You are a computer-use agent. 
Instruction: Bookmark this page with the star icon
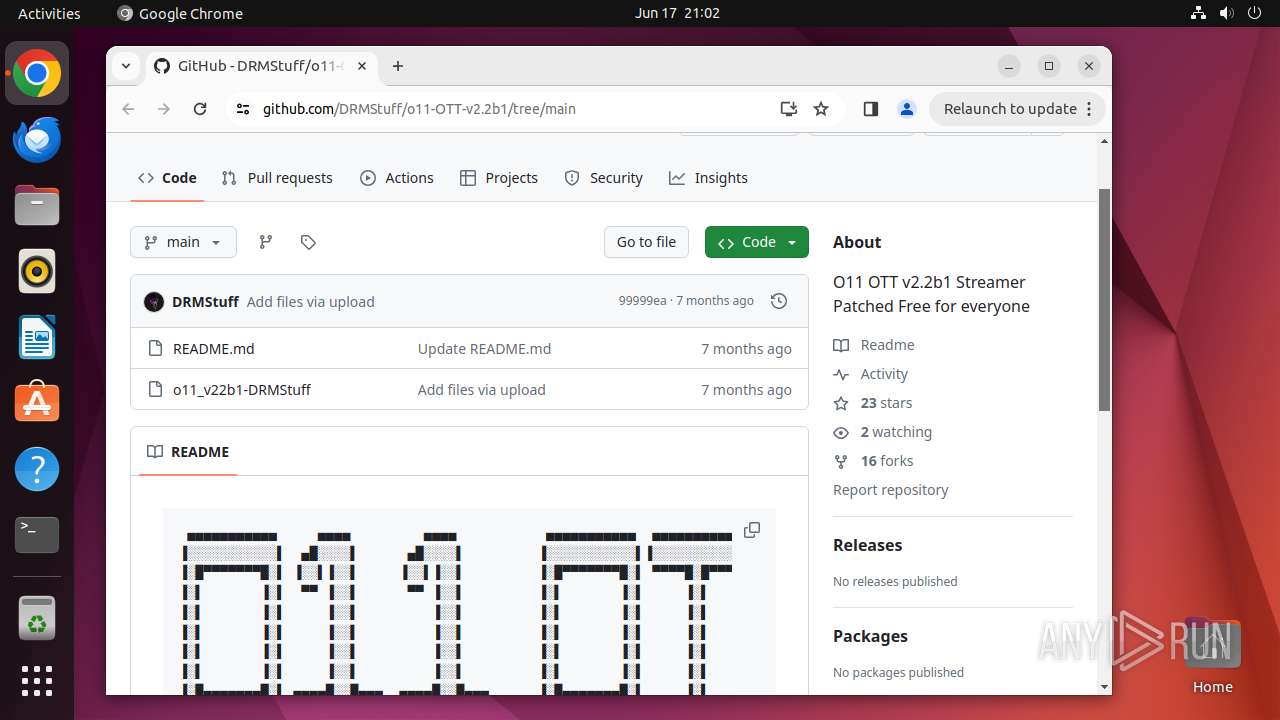tap(821, 109)
